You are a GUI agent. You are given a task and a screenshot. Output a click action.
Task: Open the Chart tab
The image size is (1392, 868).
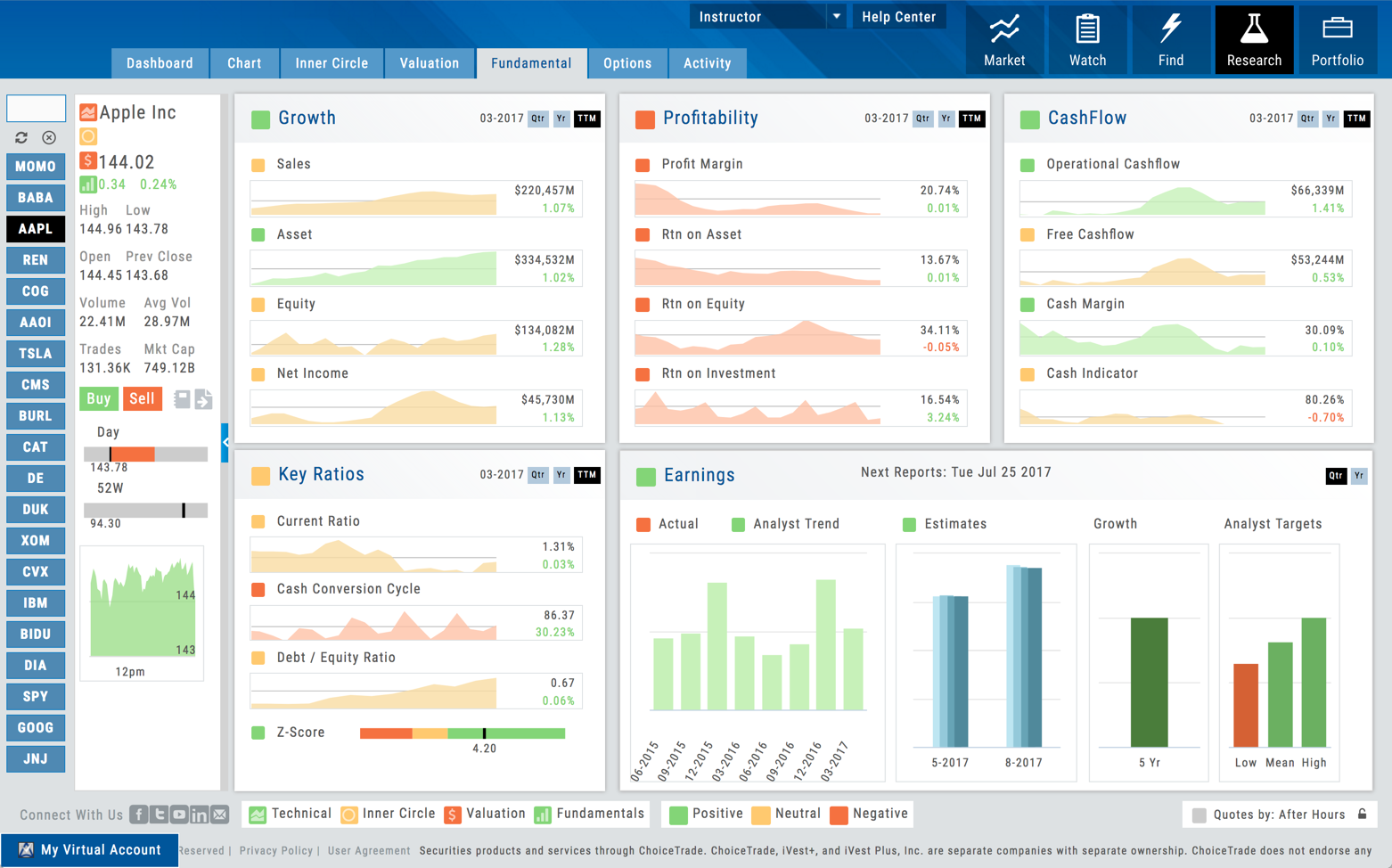click(x=244, y=63)
